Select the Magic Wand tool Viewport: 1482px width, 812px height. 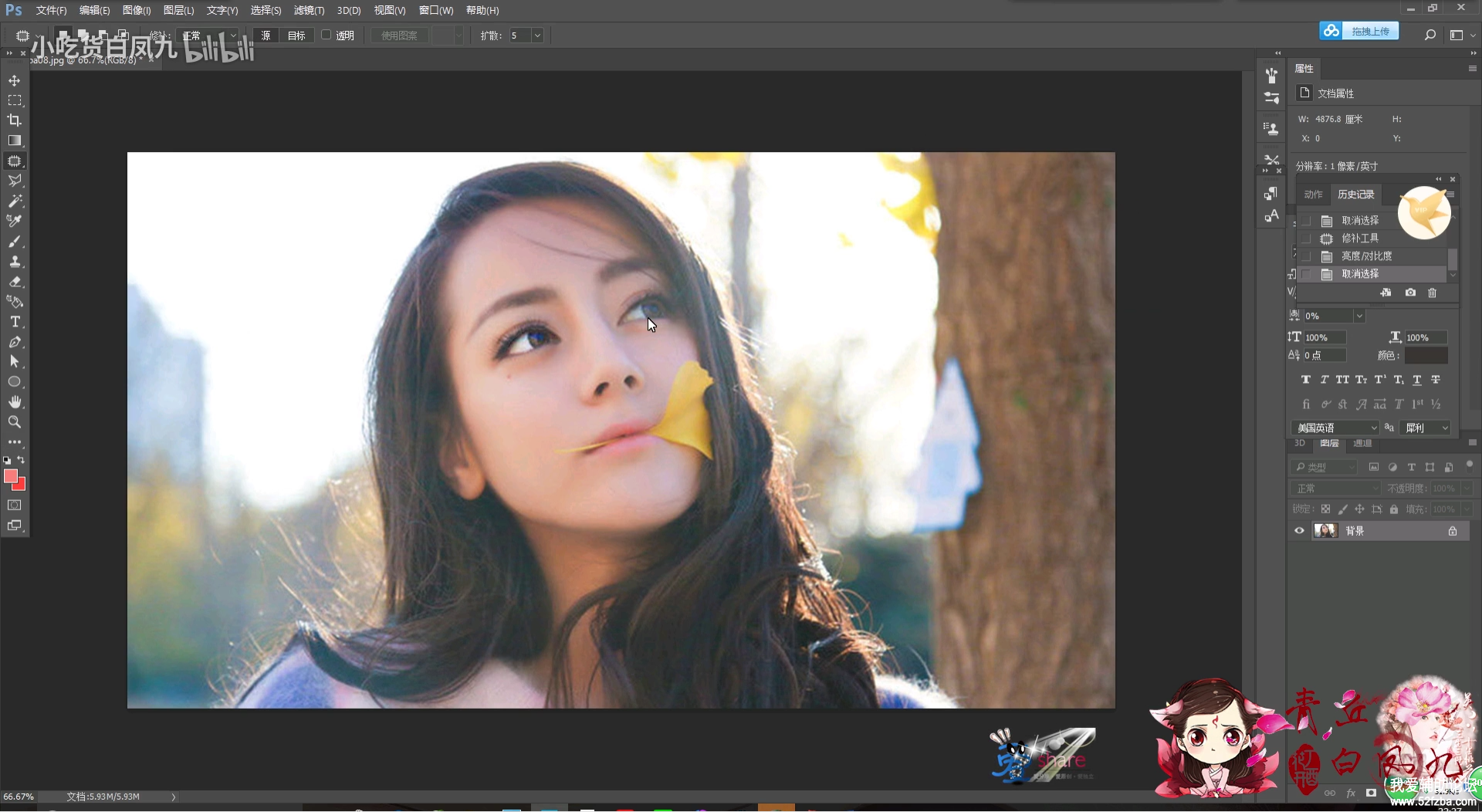click(x=15, y=201)
